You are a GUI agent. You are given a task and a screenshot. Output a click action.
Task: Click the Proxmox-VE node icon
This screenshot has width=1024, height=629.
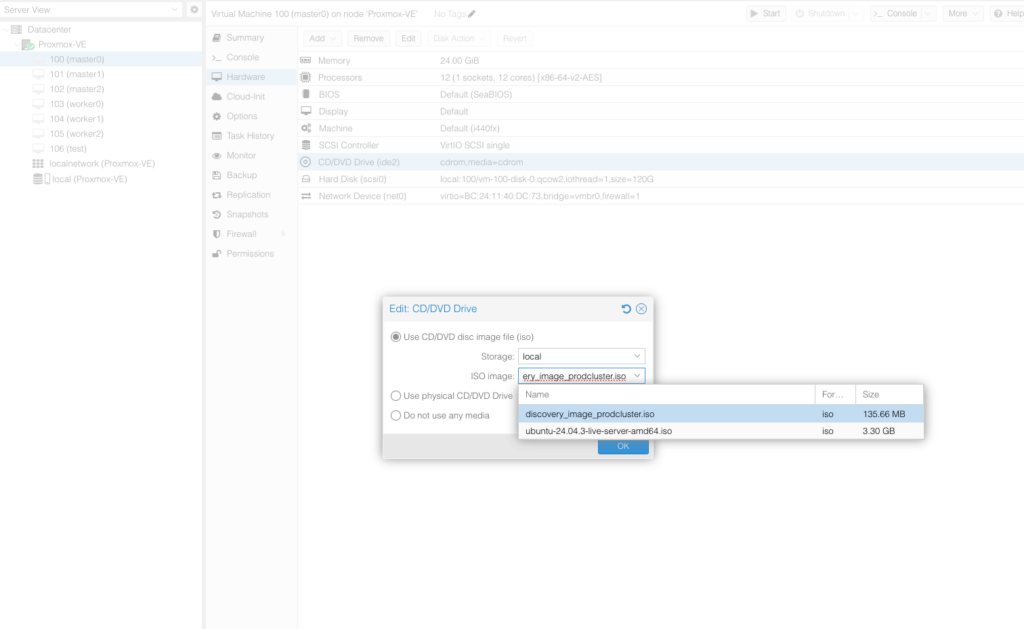(x=28, y=44)
